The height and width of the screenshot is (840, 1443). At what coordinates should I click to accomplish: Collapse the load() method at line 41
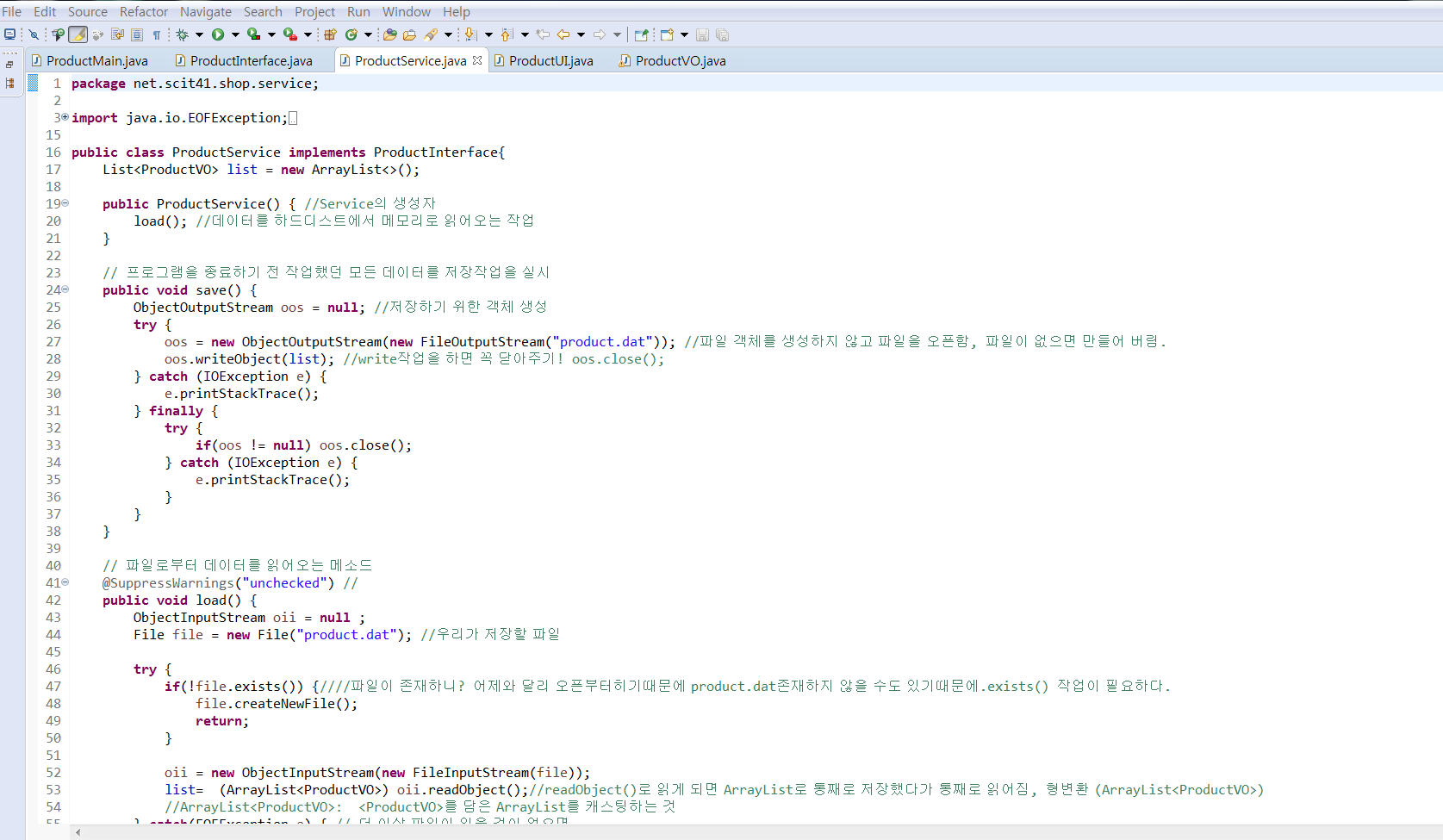coord(65,582)
